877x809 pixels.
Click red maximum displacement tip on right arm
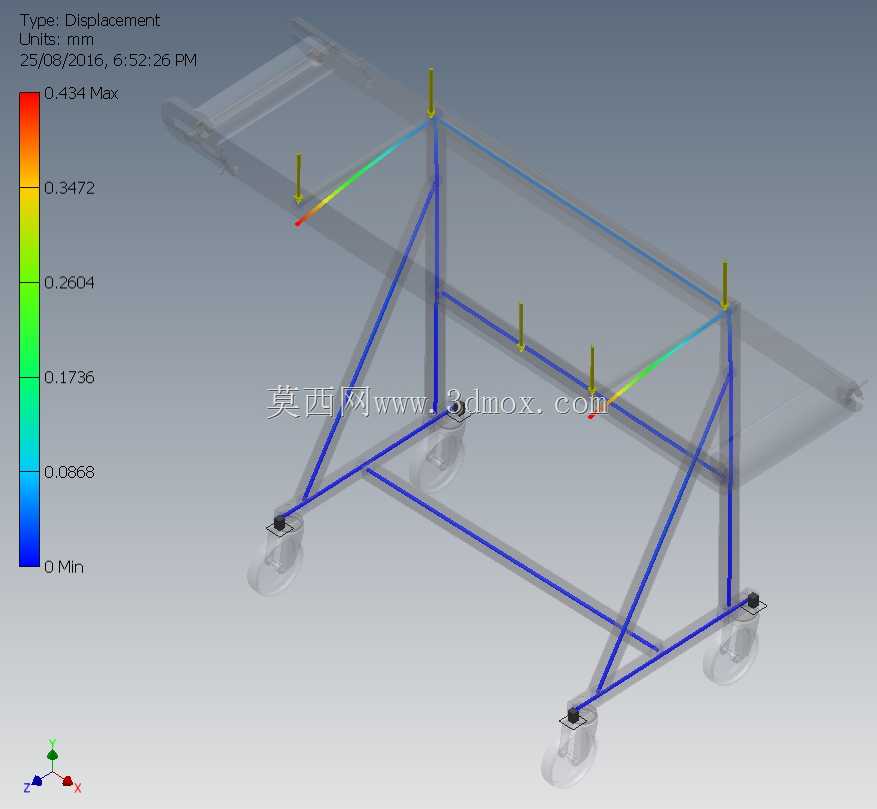(592, 415)
